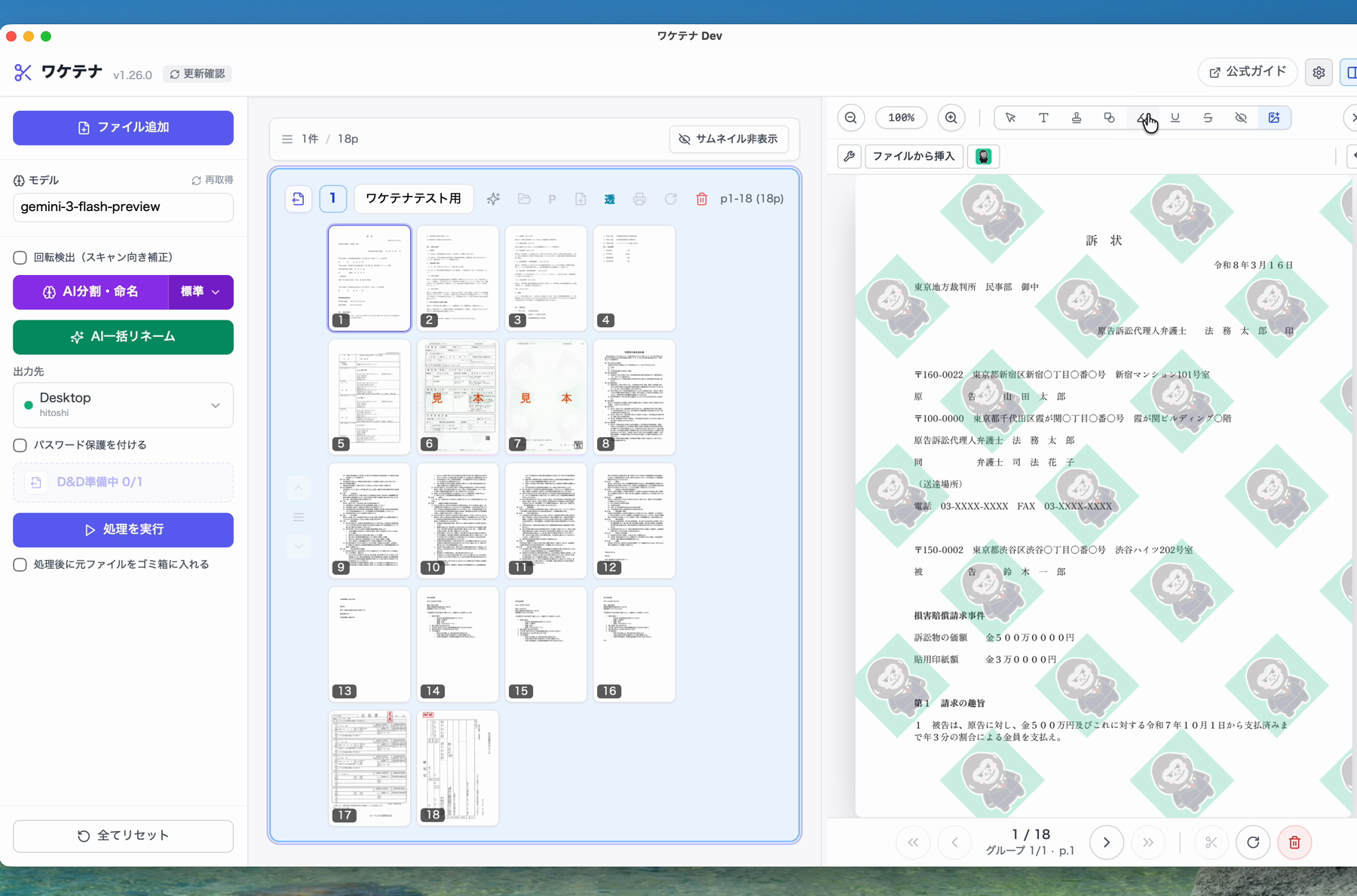Screen dimensions: 1357x896
Task: Choose the underline annotation tool
Action: [x=1175, y=118]
